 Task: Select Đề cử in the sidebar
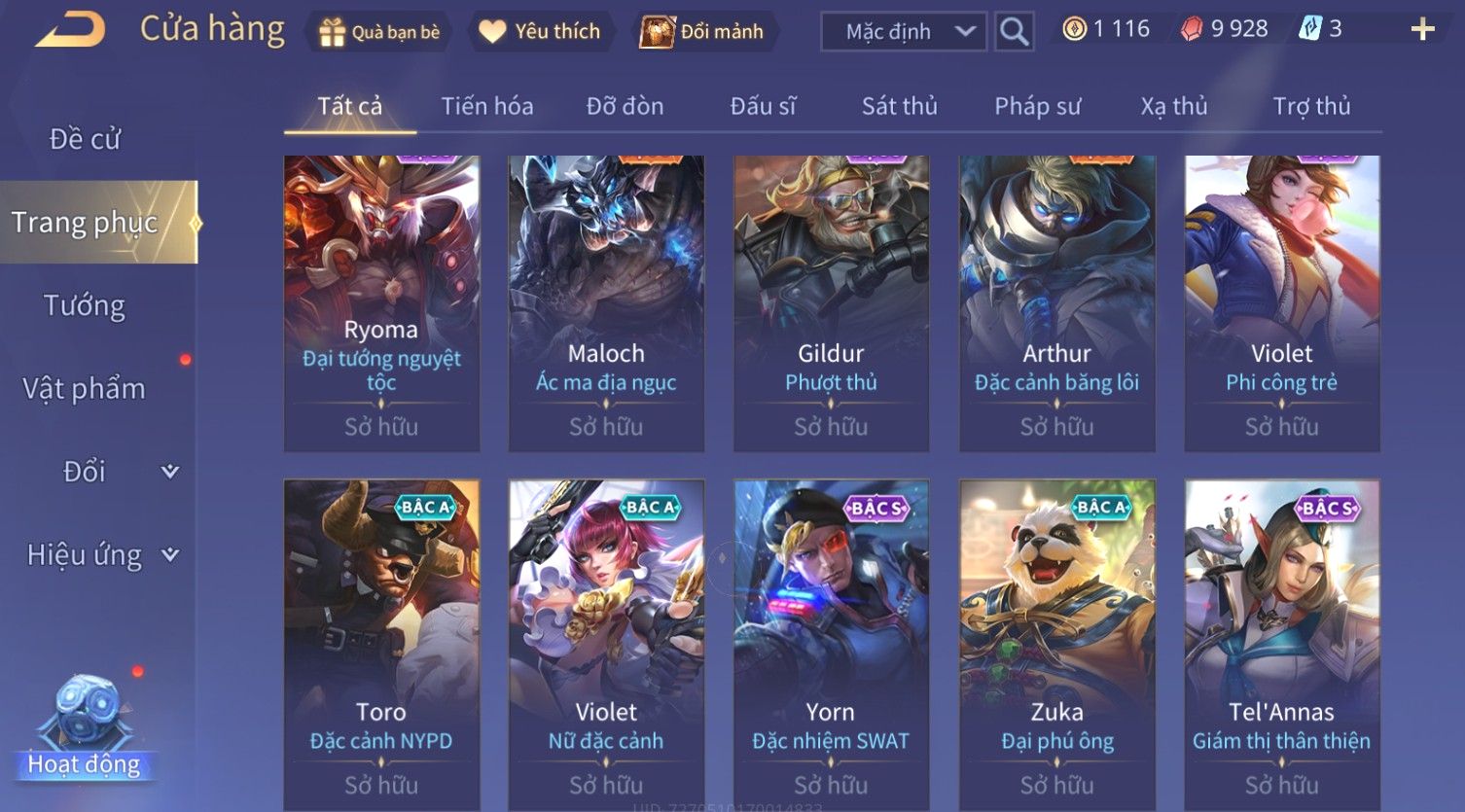pos(85,139)
